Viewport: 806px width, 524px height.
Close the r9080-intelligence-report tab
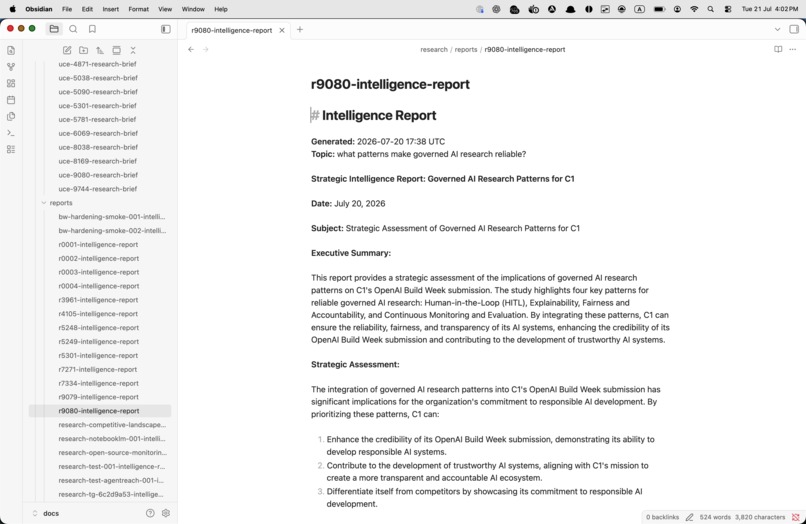click(x=282, y=30)
